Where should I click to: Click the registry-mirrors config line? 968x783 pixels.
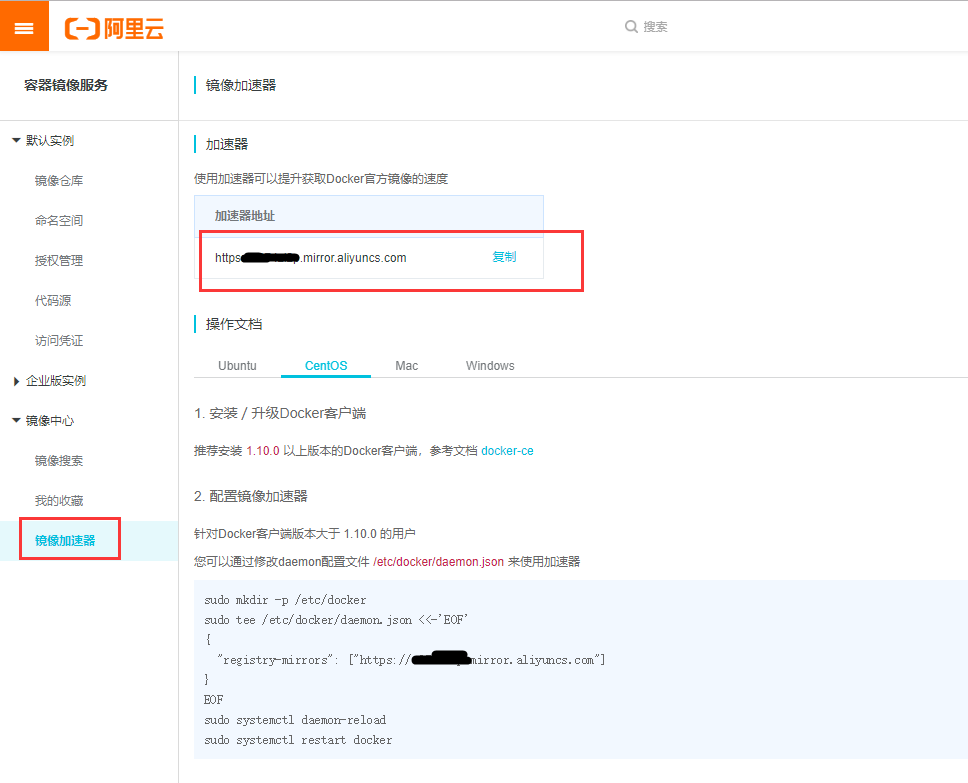[x=411, y=660]
